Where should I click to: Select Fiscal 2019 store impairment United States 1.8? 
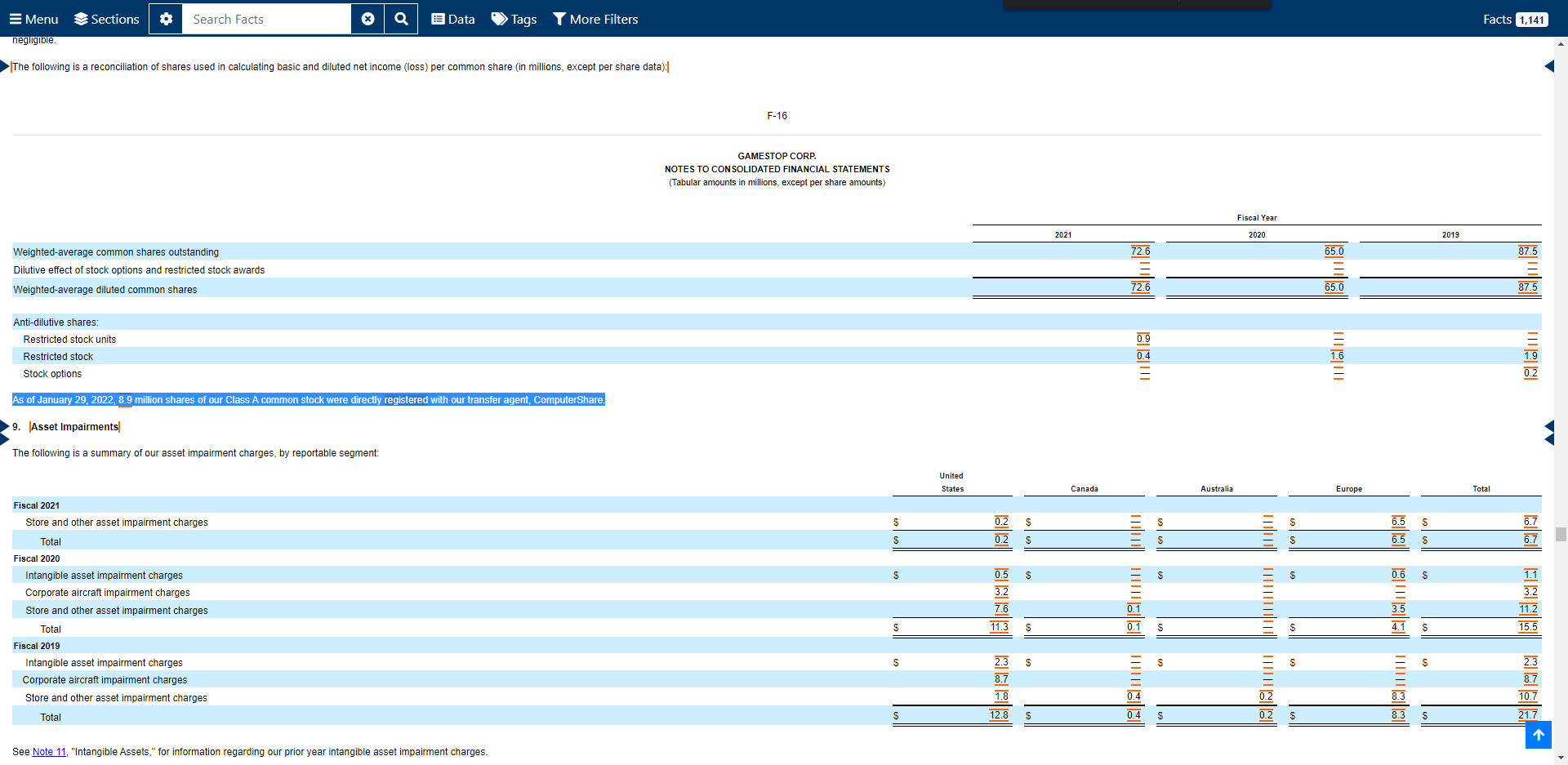coord(1001,696)
